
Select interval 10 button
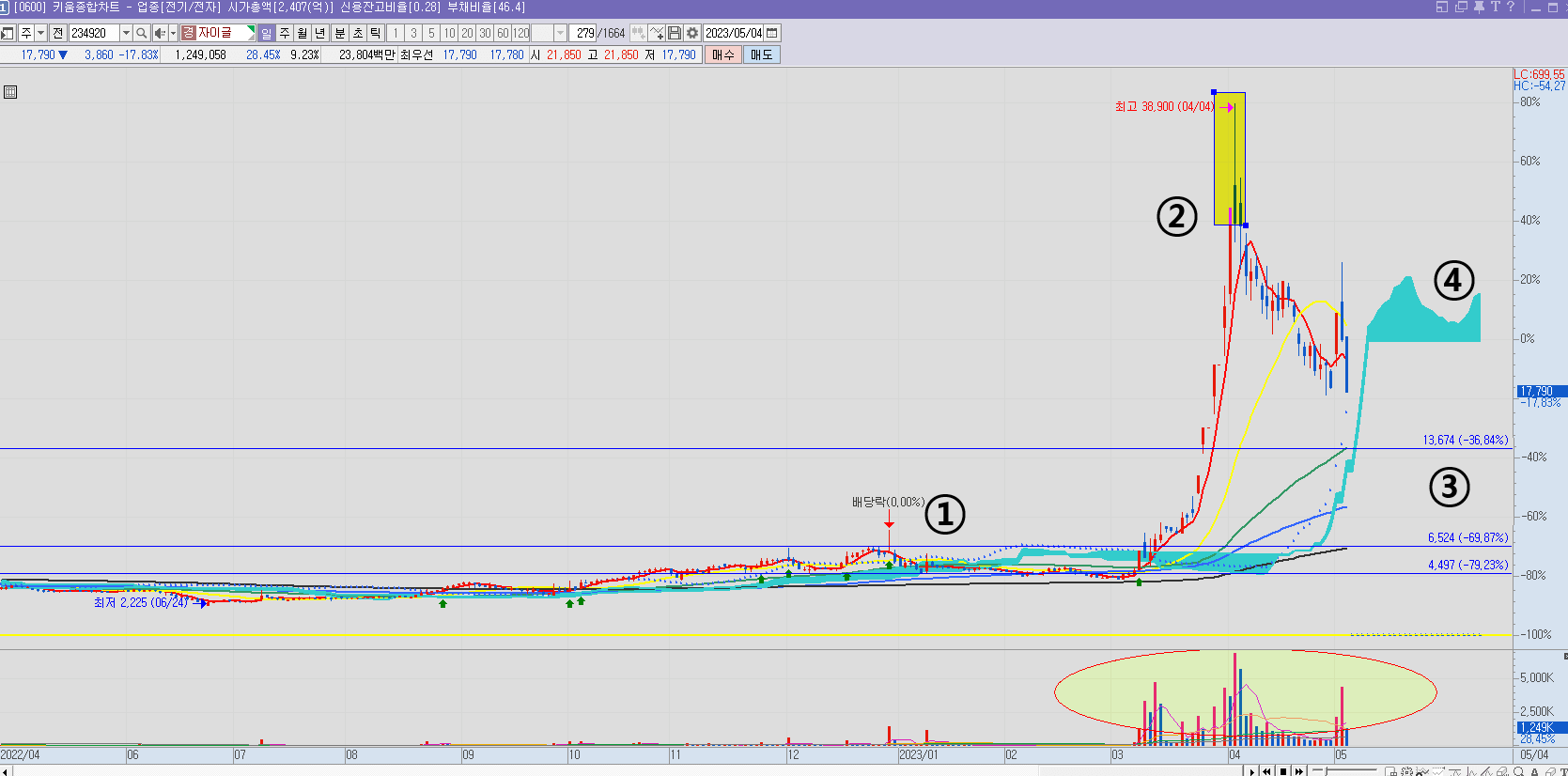point(449,33)
